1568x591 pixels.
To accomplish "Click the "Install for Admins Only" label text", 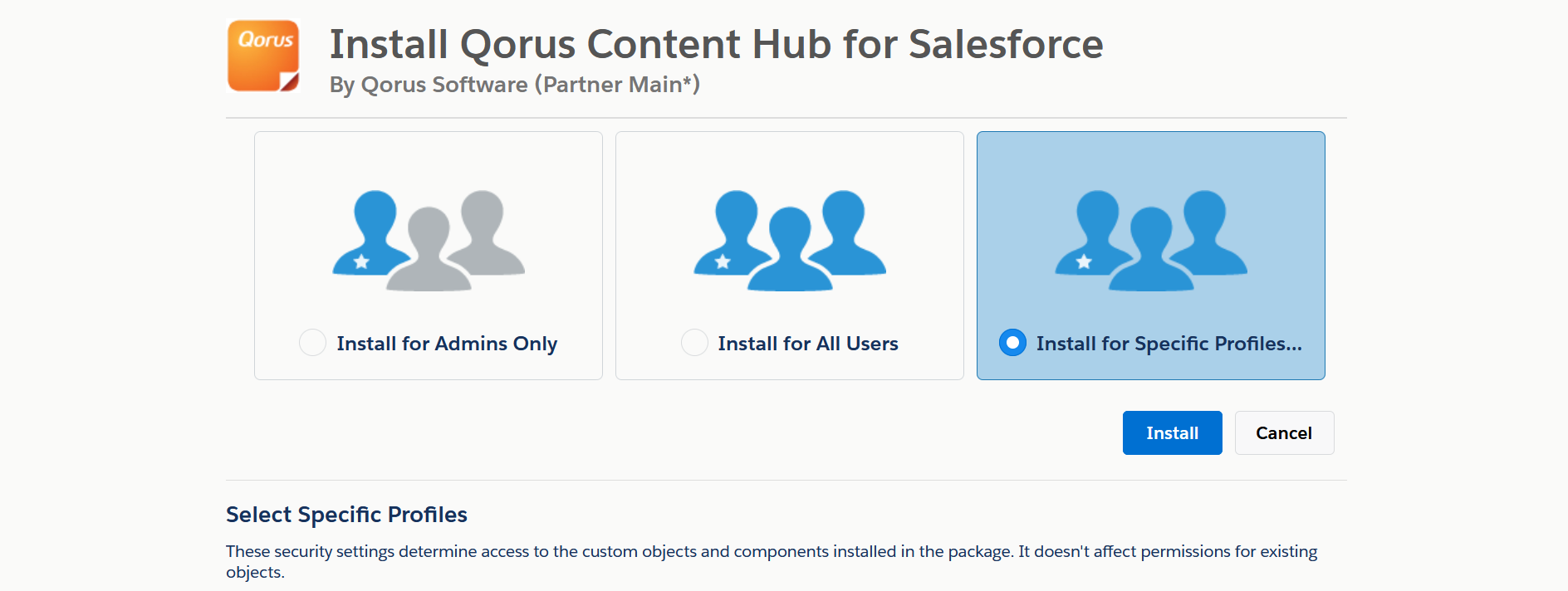I will 447,344.
